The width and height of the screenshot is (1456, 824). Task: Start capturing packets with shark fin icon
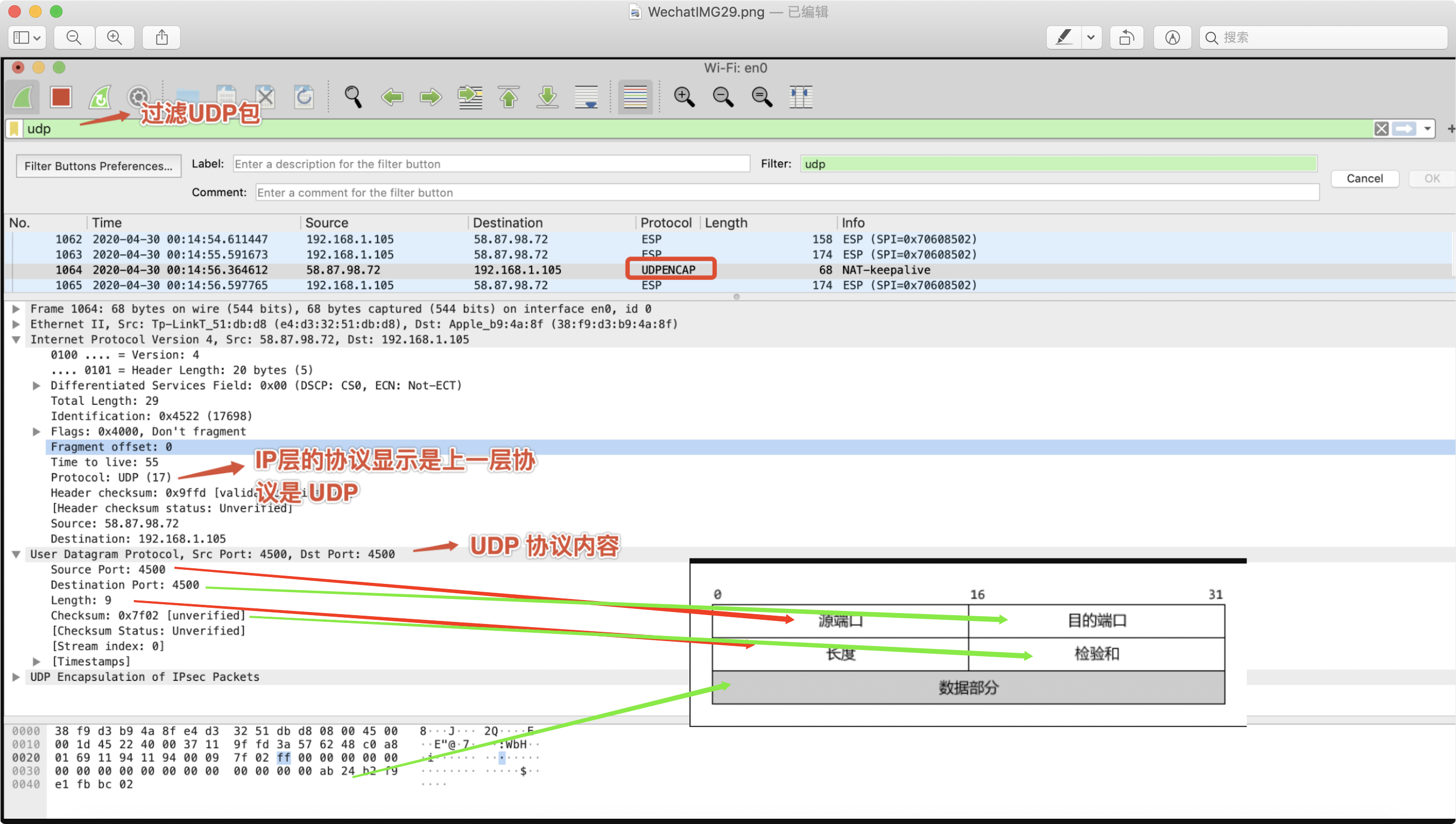pos(22,97)
